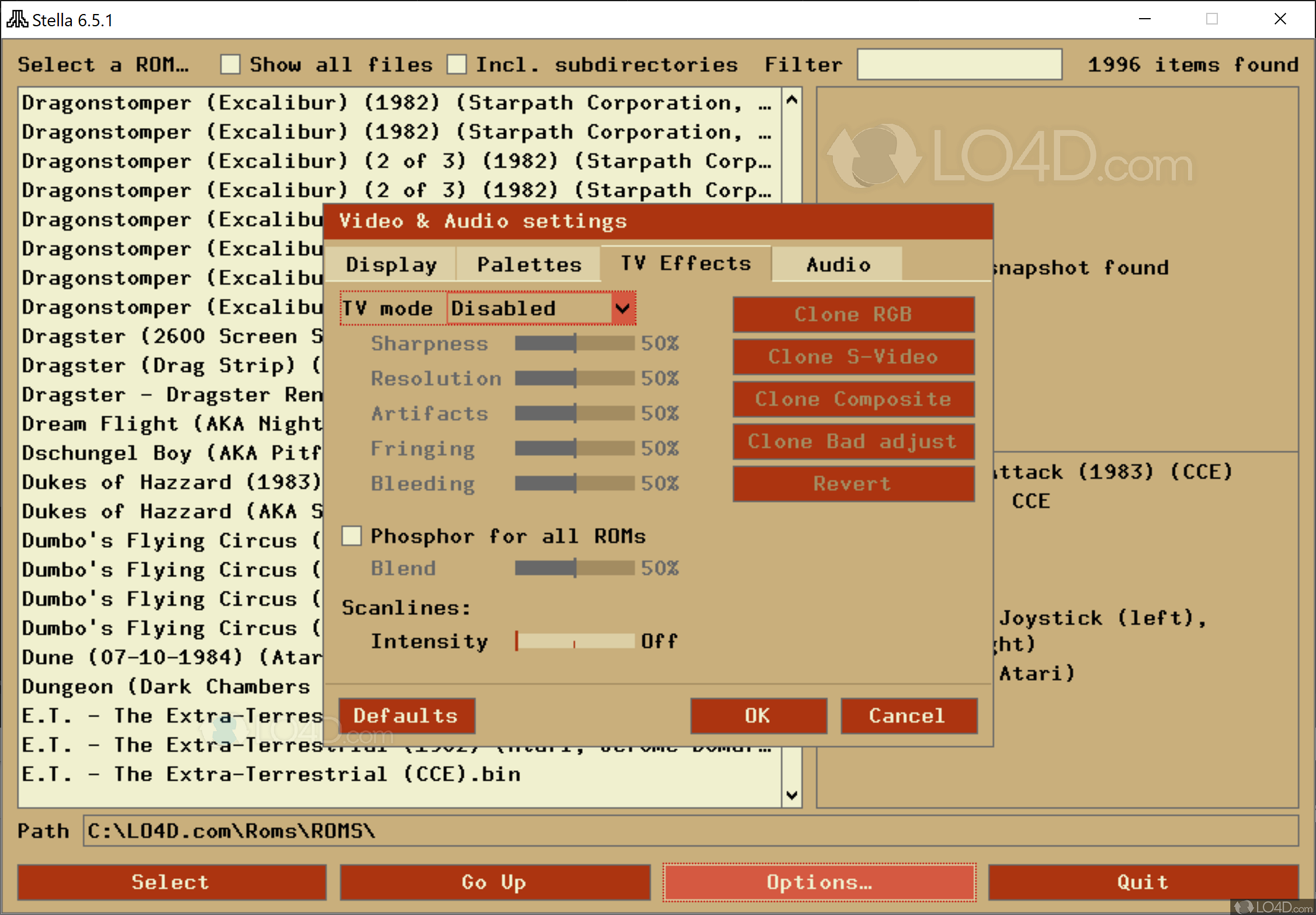Screen dimensions: 1316x915
Task: Switch to the Display tab
Action: pos(391,265)
